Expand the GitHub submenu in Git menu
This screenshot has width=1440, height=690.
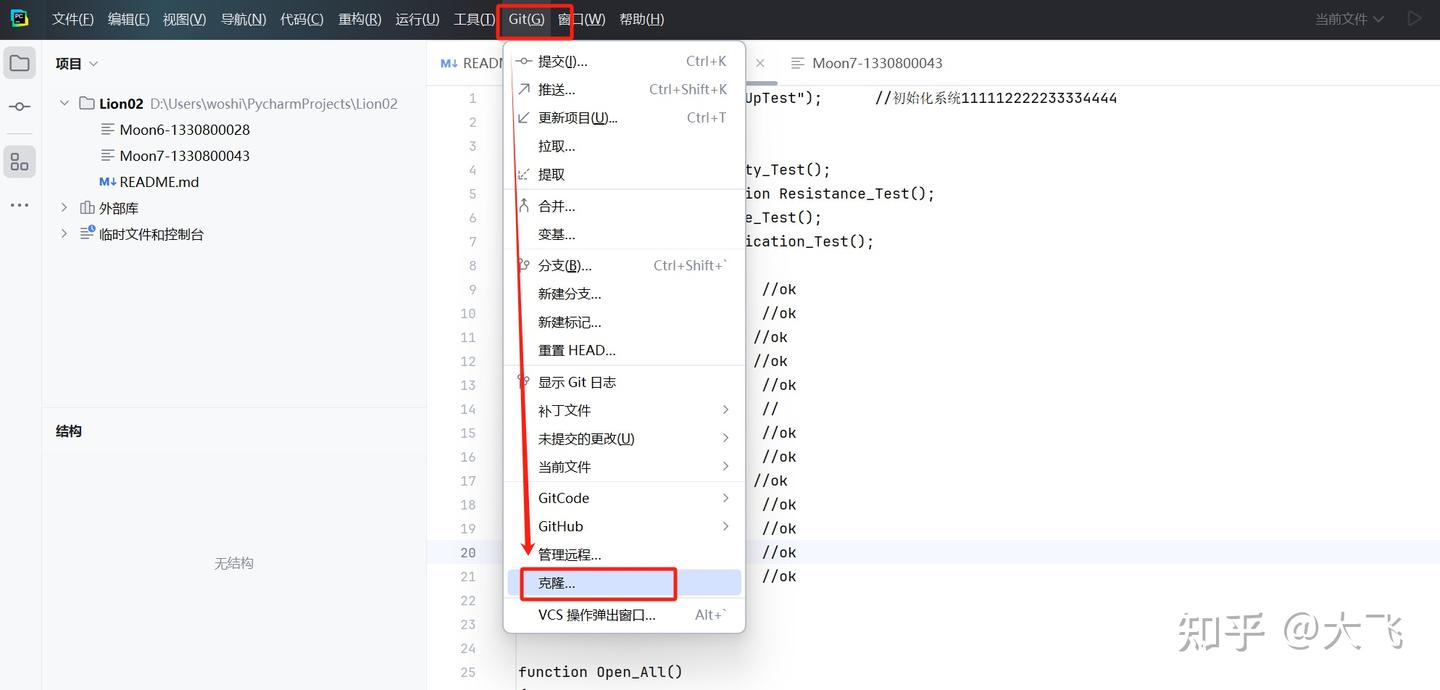(560, 526)
